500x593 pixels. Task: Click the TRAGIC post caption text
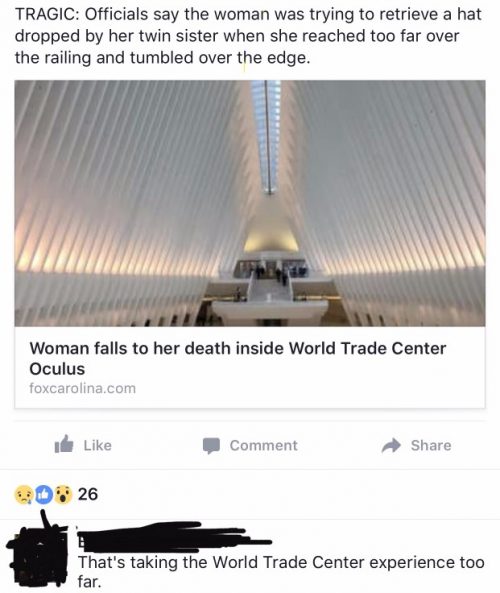pos(248,36)
